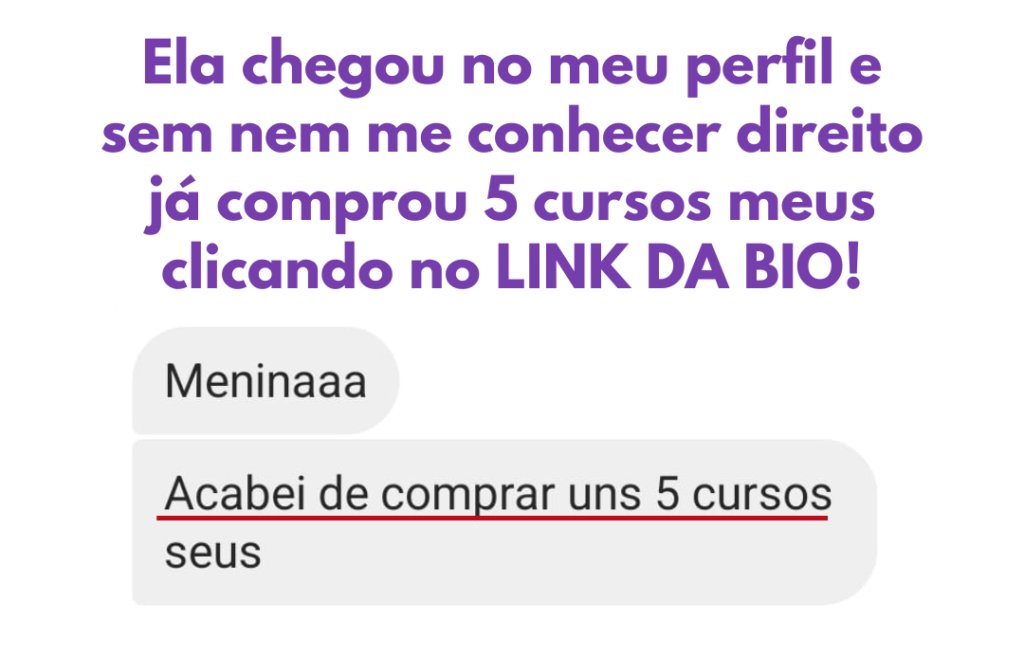Select the word "seus" in the message
Viewport: 1024px width, 657px height.
pyautogui.click(x=213, y=554)
